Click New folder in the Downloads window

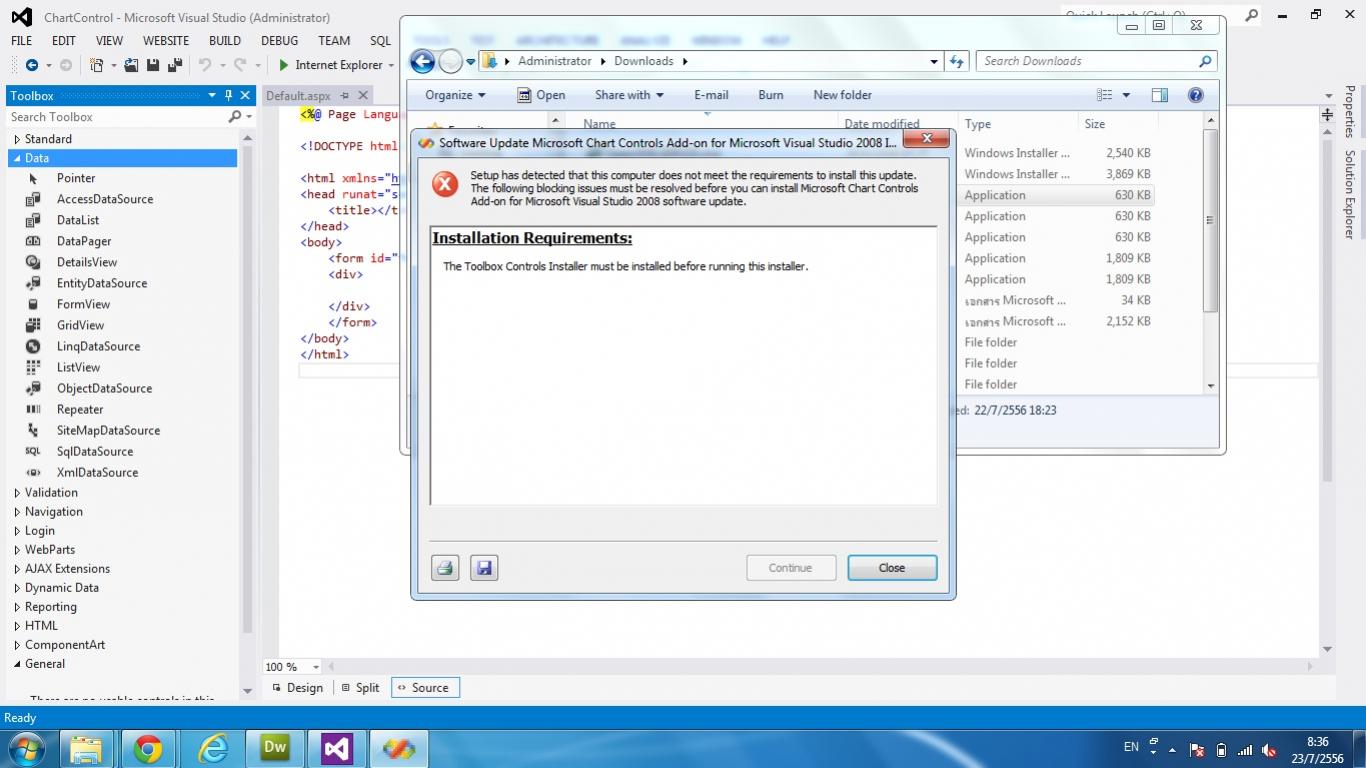click(843, 95)
